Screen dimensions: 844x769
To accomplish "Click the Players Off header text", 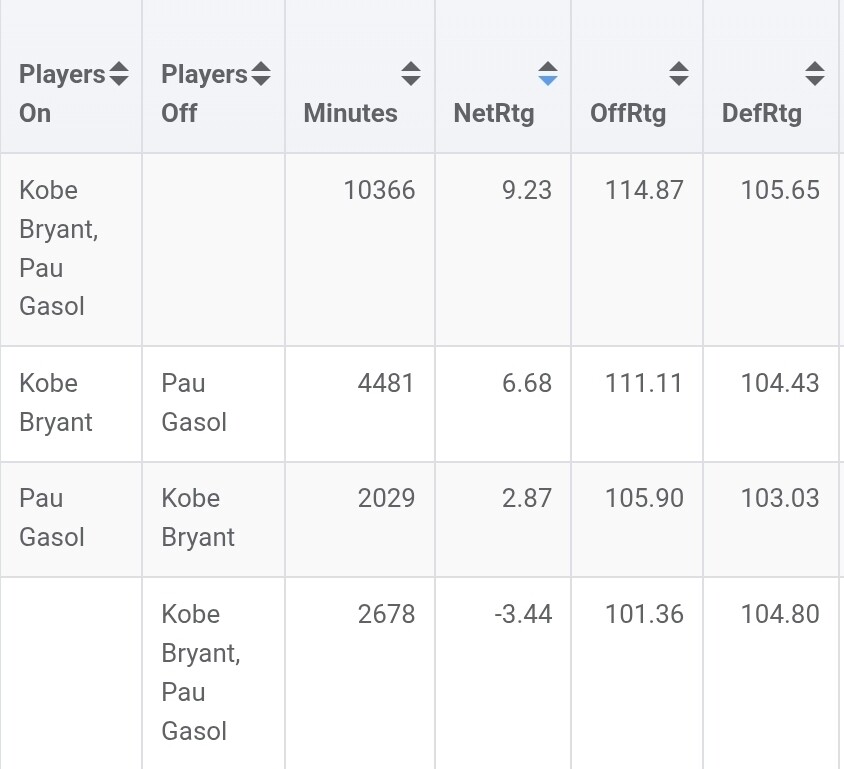I will [205, 94].
